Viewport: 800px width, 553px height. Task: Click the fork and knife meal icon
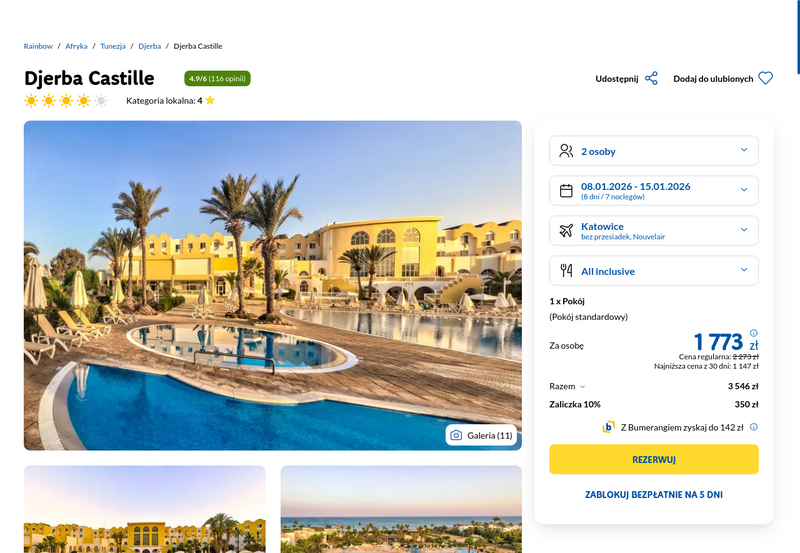[566, 270]
